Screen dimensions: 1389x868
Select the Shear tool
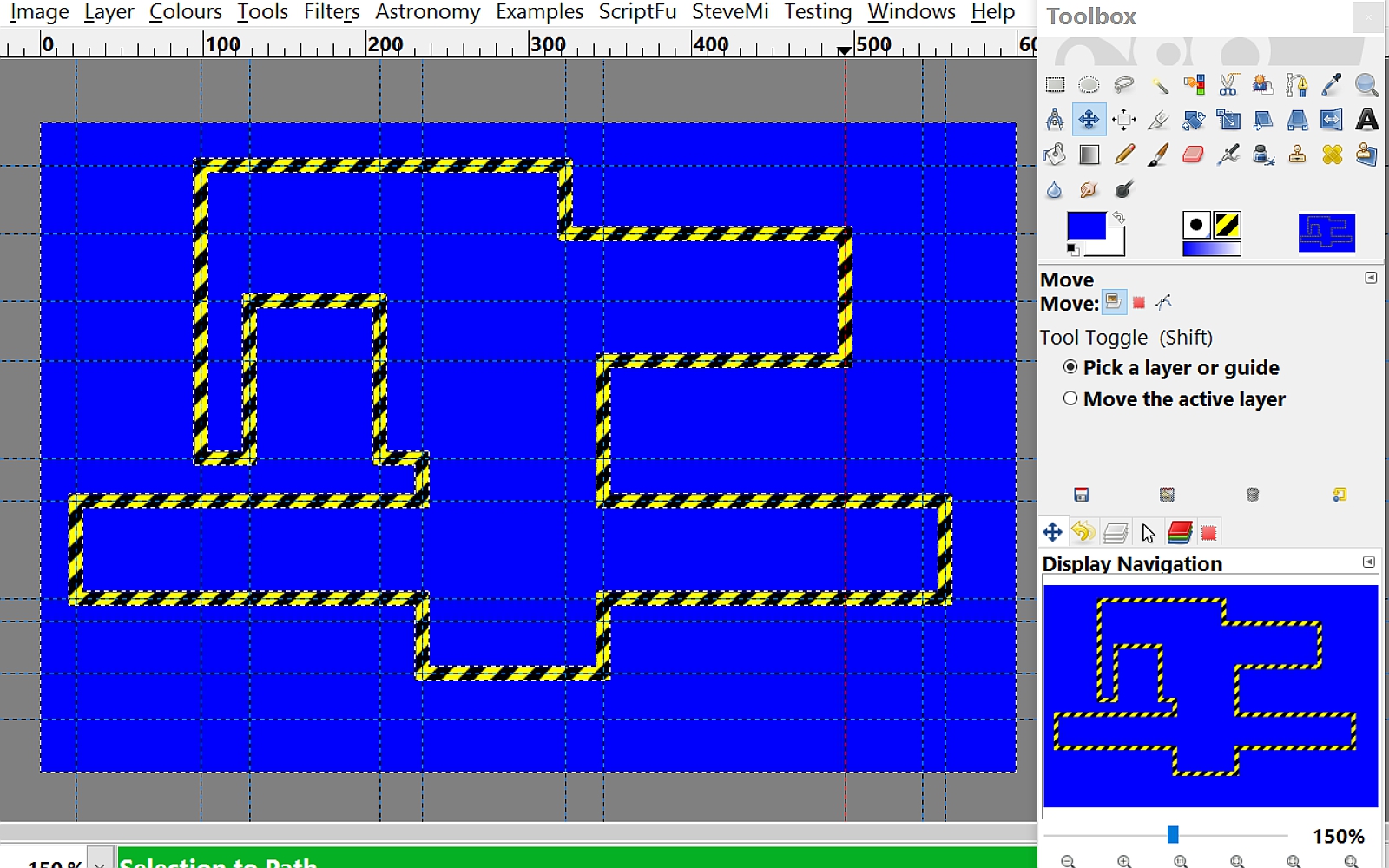(1263, 120)
